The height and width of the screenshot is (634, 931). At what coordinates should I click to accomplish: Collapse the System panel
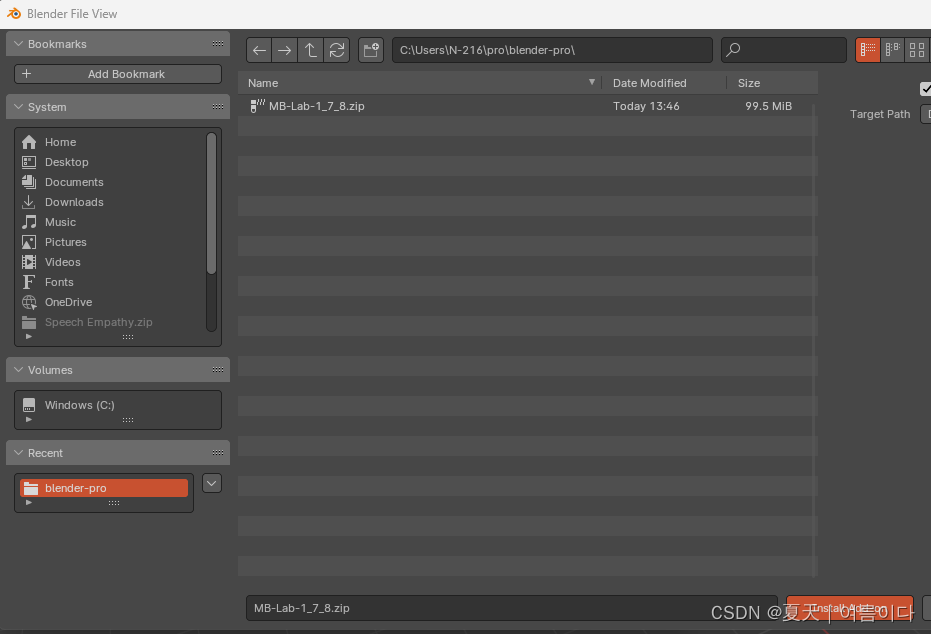18,107
